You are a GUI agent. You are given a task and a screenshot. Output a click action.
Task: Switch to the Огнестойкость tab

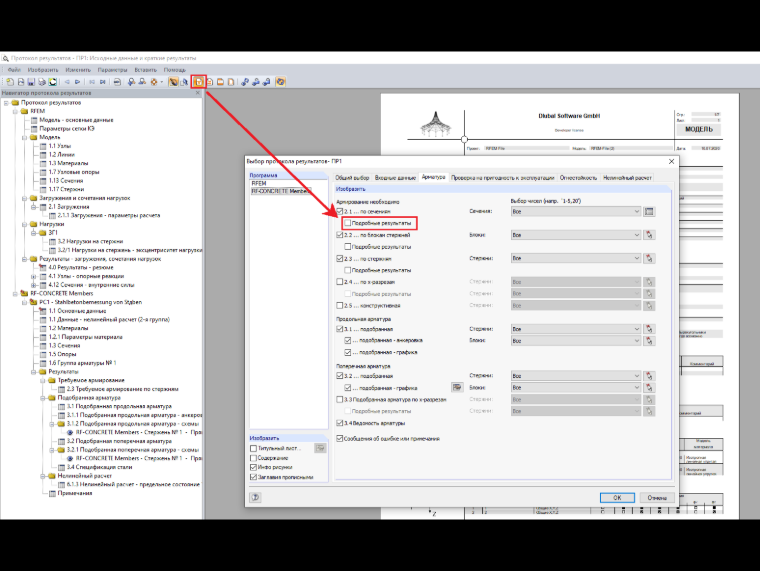(x=578, y=178)
